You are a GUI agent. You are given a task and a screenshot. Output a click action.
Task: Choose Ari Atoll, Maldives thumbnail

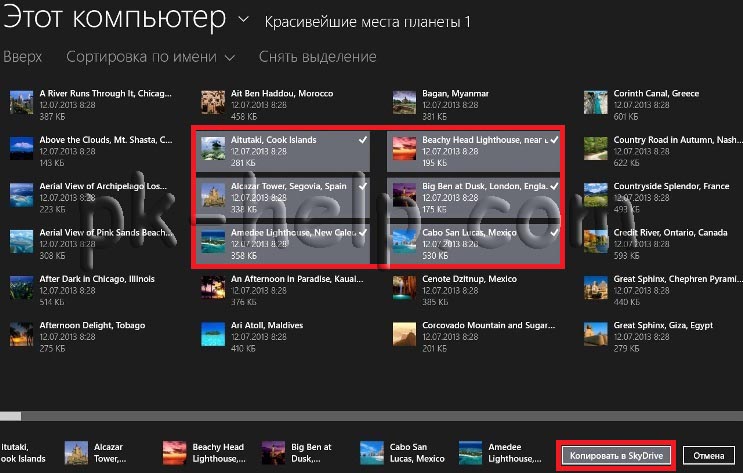click(213, 334)
